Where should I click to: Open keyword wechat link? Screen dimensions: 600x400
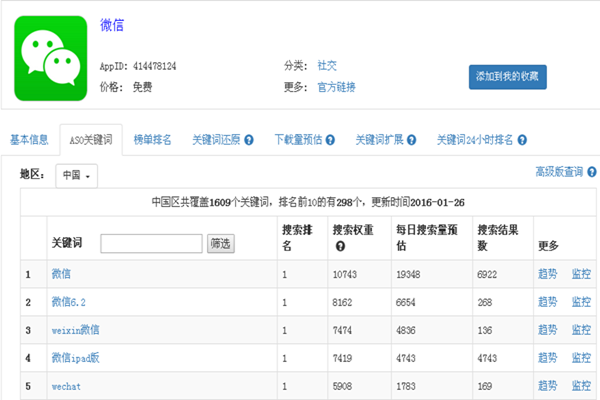[x=66, y=386]
